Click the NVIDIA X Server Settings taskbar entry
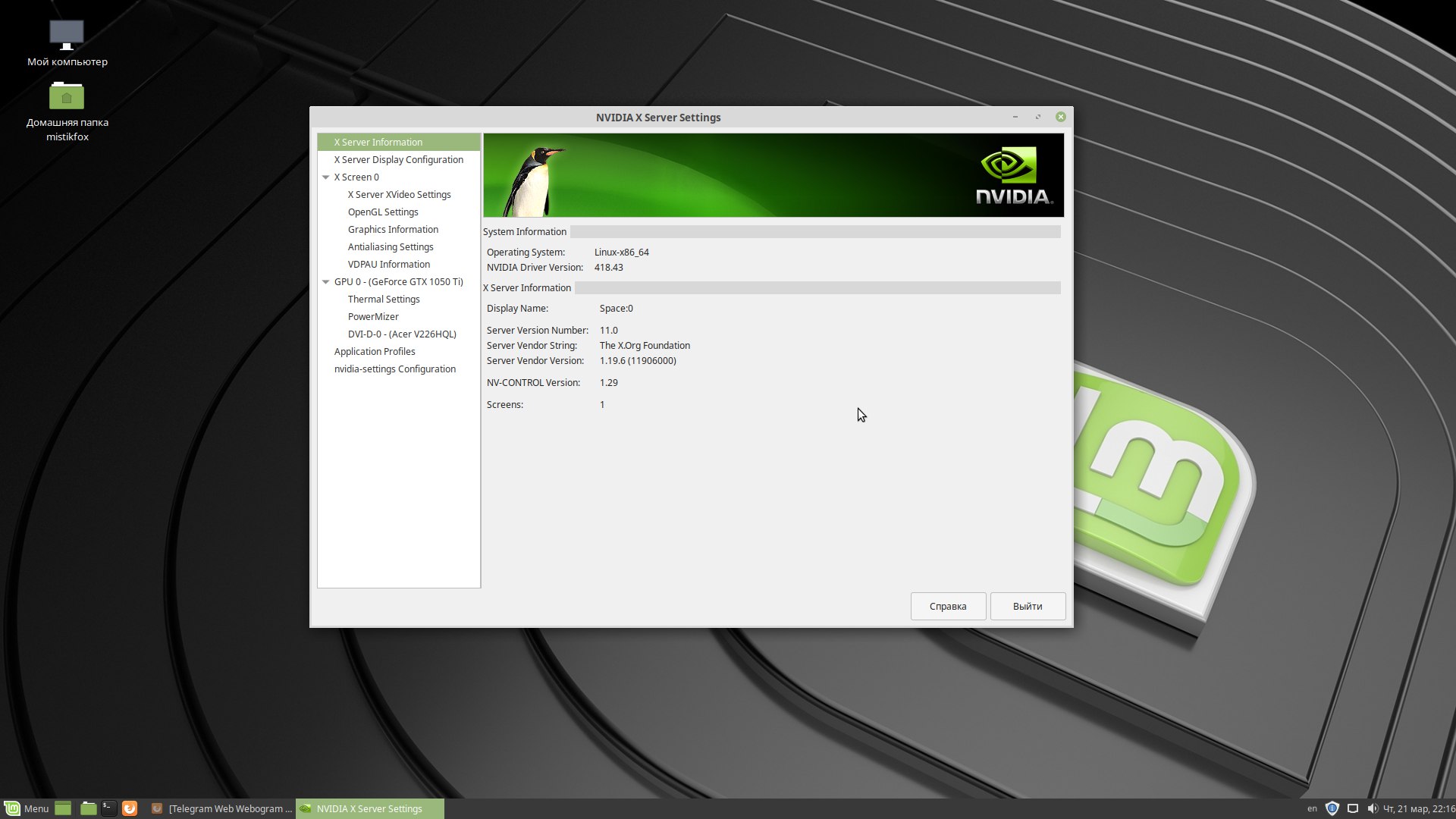 point(369,808)
